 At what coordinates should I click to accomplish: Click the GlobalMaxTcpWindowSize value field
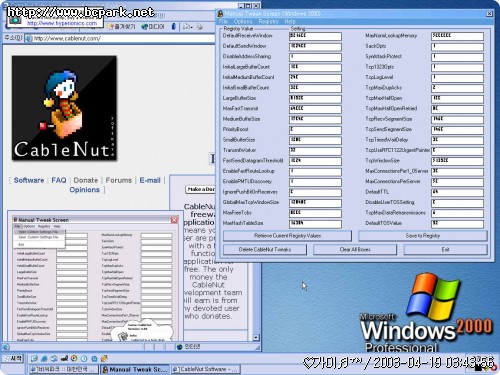315,203
